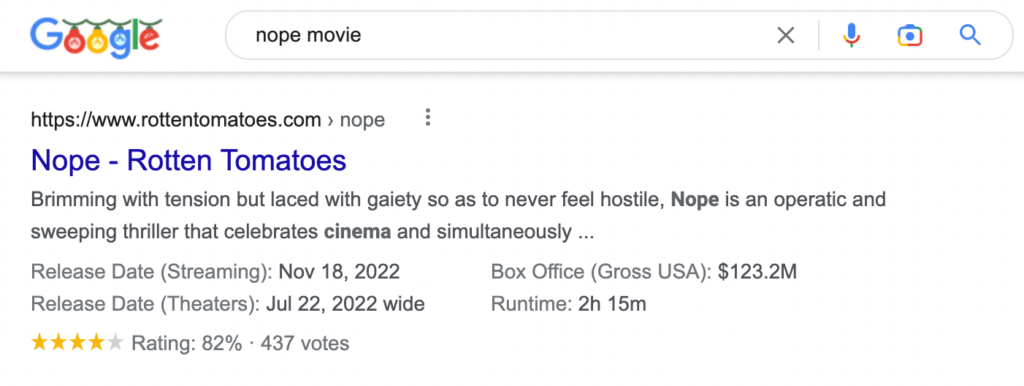Clear the search box with X icon

[x=786, y=35]
